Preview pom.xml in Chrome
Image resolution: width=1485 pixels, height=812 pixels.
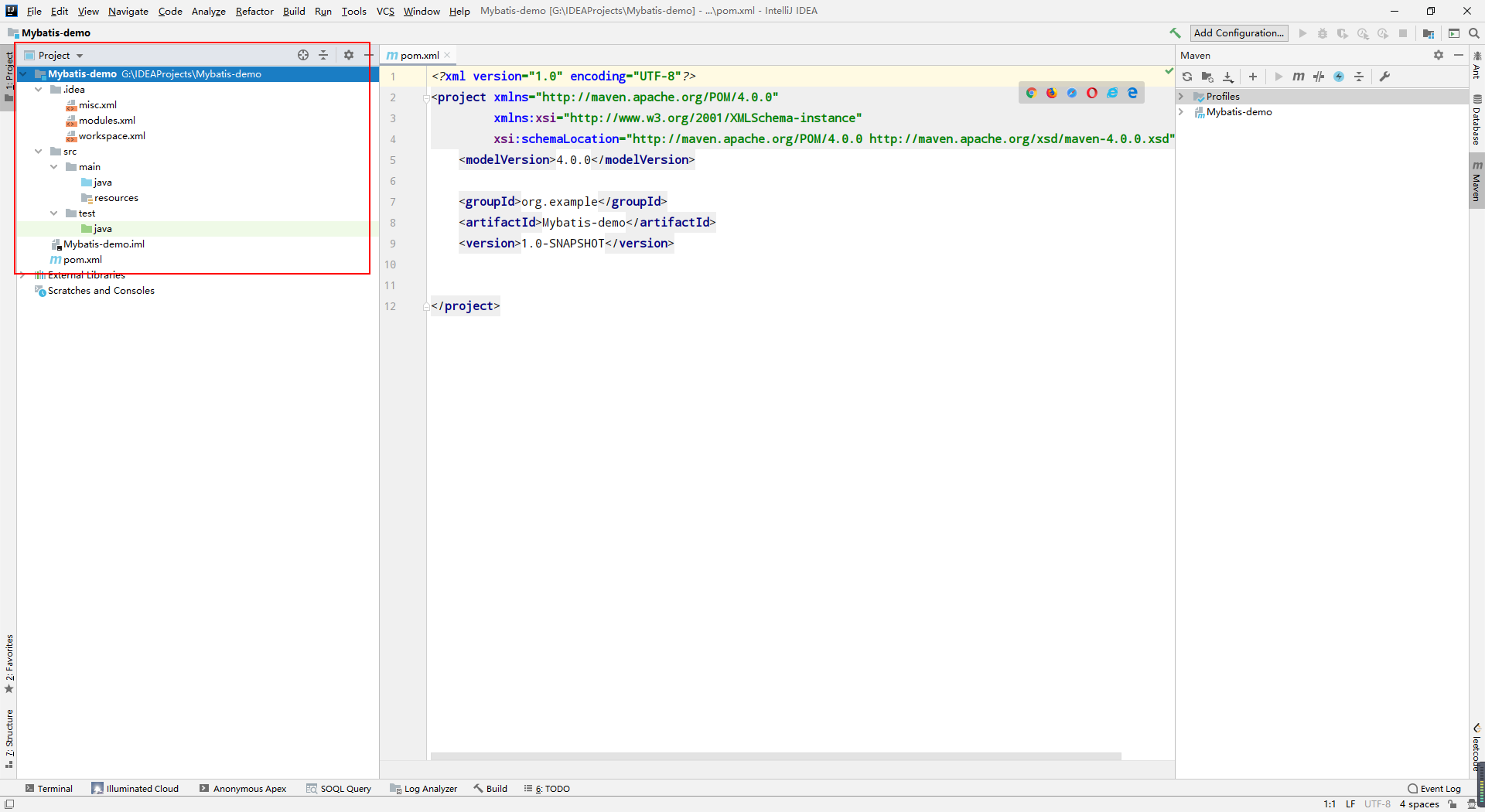(x=1031, y=93)
